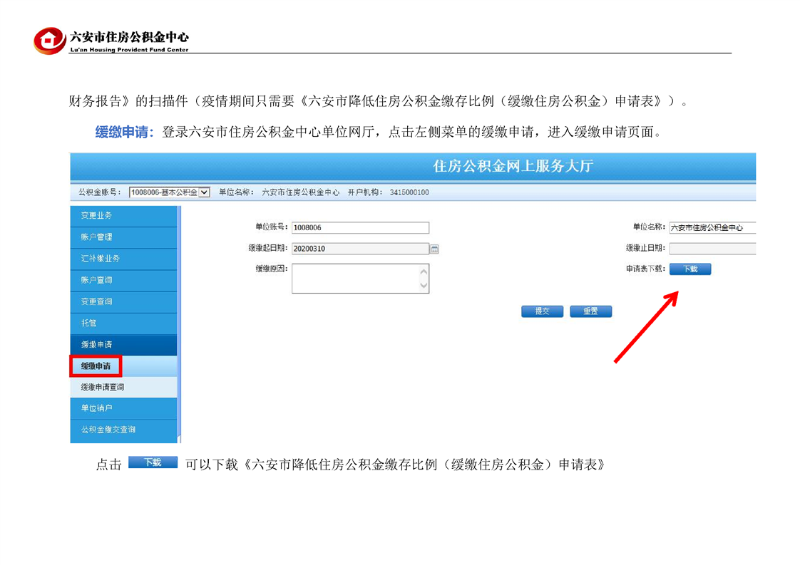
Task: Click the inline 下载 button image after 点击
Action: (x=153, y=462)
